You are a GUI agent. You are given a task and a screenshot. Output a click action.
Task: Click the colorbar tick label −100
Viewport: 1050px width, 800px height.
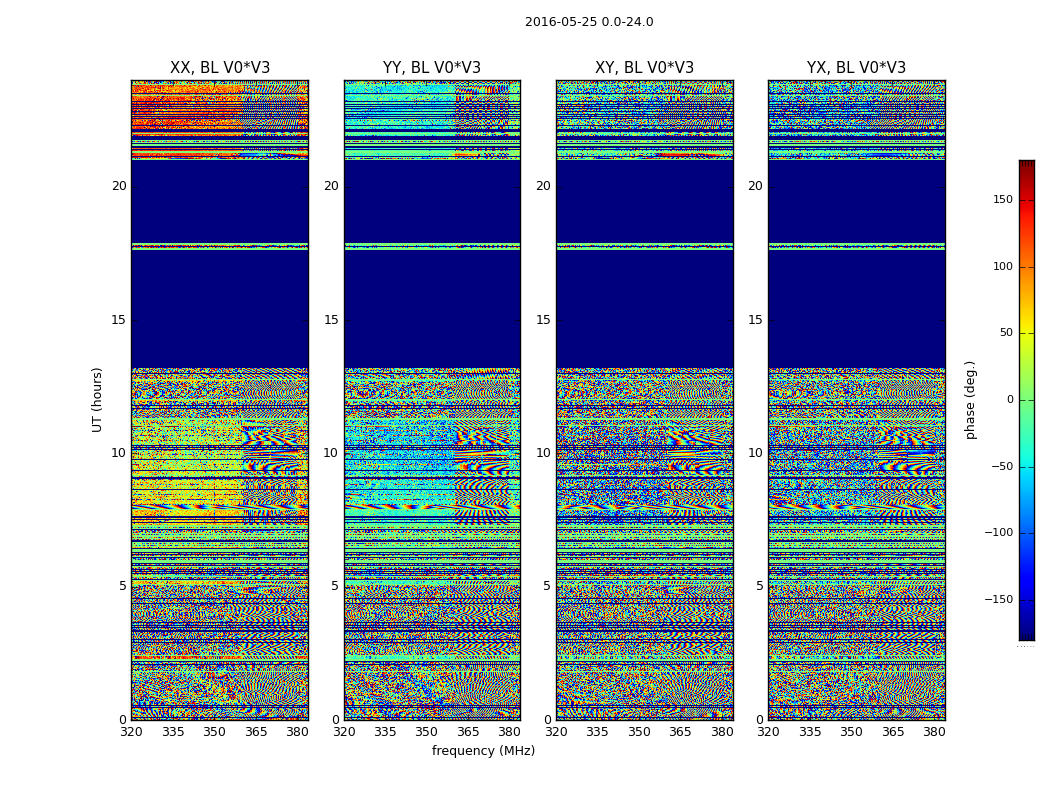pos(1000,533)
